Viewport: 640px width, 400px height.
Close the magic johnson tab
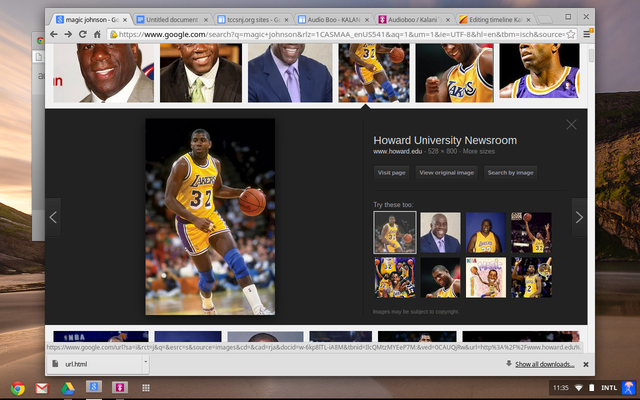[125, 20]
